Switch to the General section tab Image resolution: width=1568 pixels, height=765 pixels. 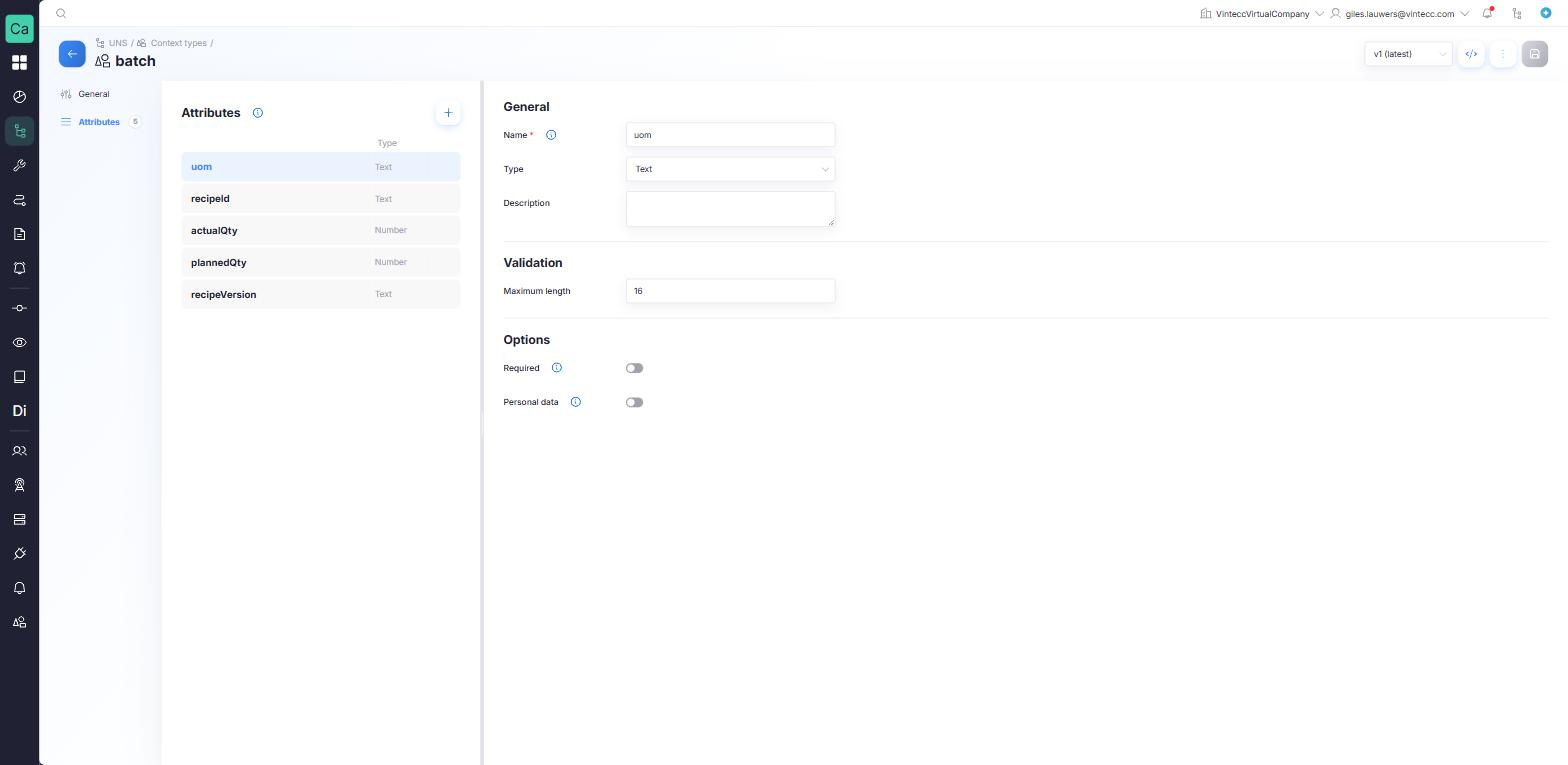coord(94,94)
